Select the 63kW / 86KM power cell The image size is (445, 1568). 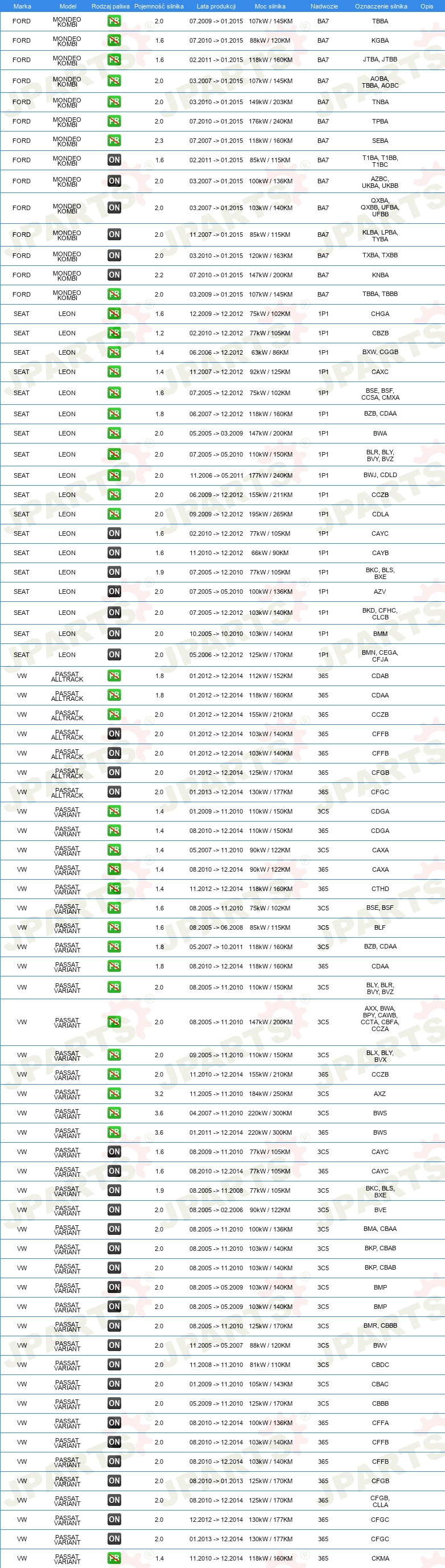pyautogui.click(x=270, y=352)
